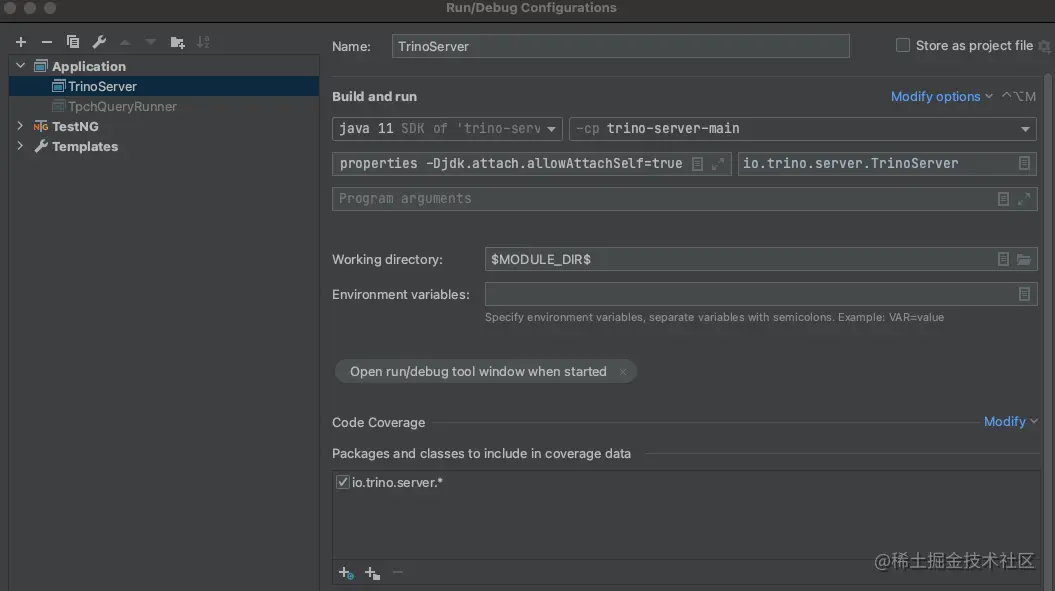Click the add class coverage icon
The width and height of the screenshot is (1055, 591).
pyautogui.click(x=346, y=573)
